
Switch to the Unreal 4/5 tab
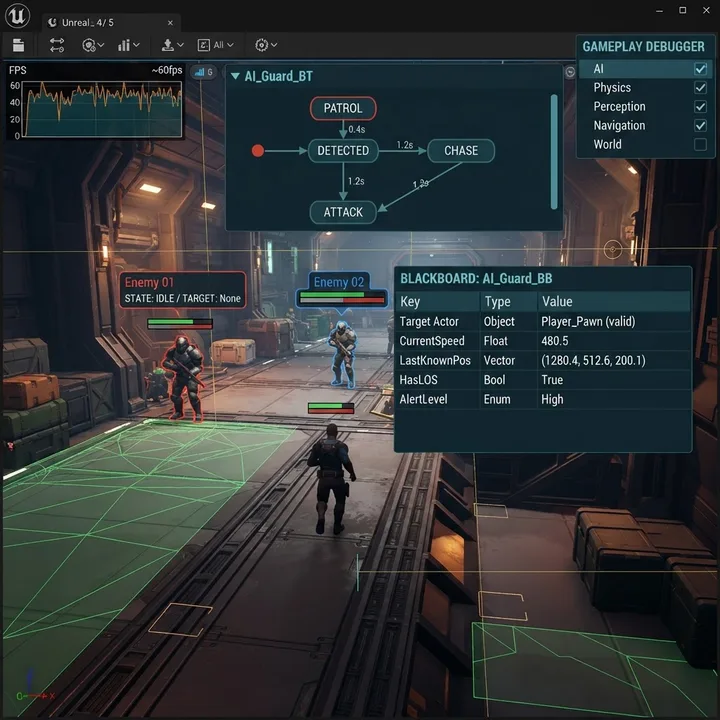(x=111, y=22)
